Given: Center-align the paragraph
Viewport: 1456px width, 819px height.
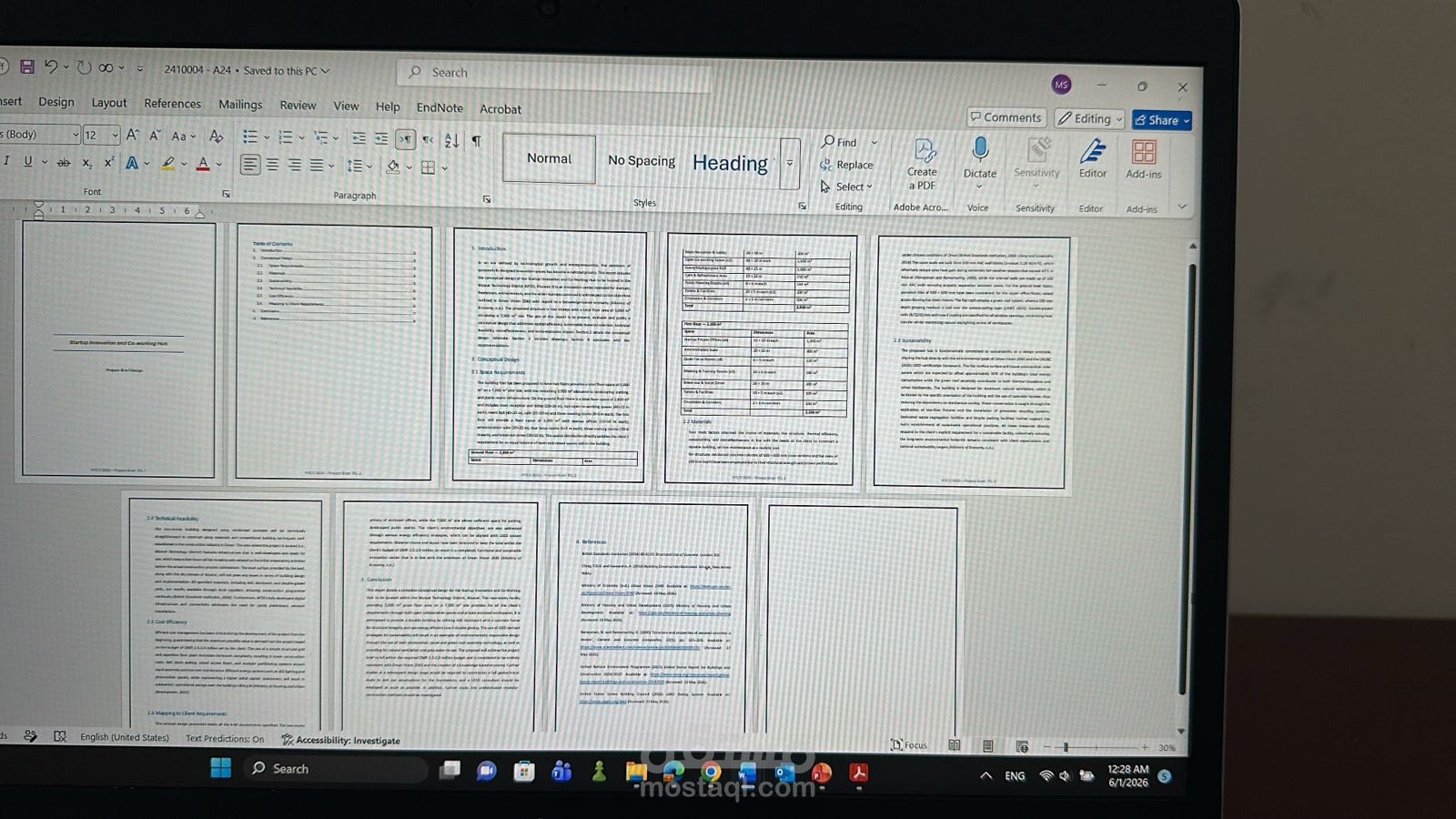Looking at the screenshot, I should (x=272, y=165).
